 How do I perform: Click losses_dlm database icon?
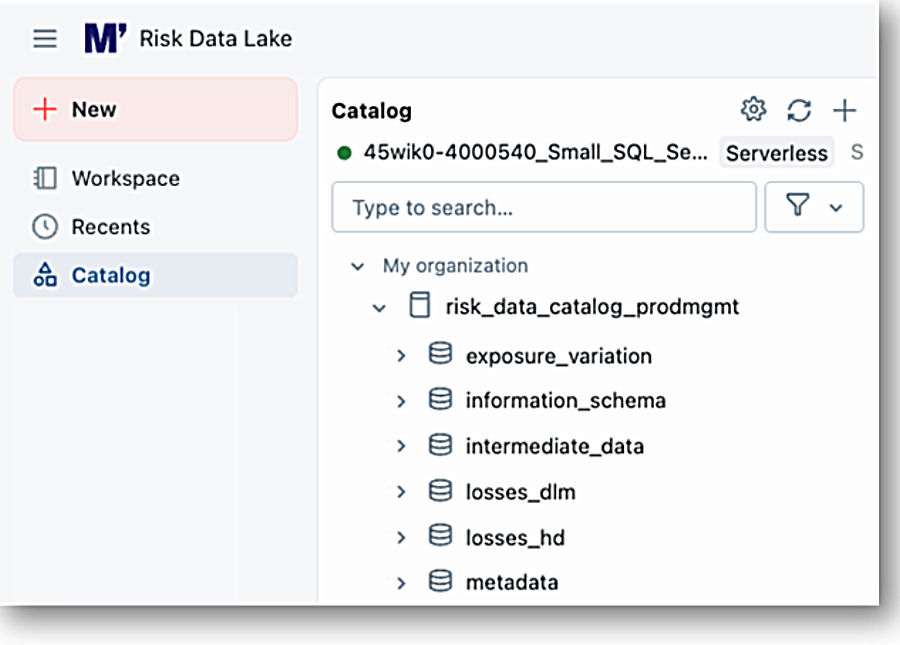pyautogui.click(x=440, y=491)
